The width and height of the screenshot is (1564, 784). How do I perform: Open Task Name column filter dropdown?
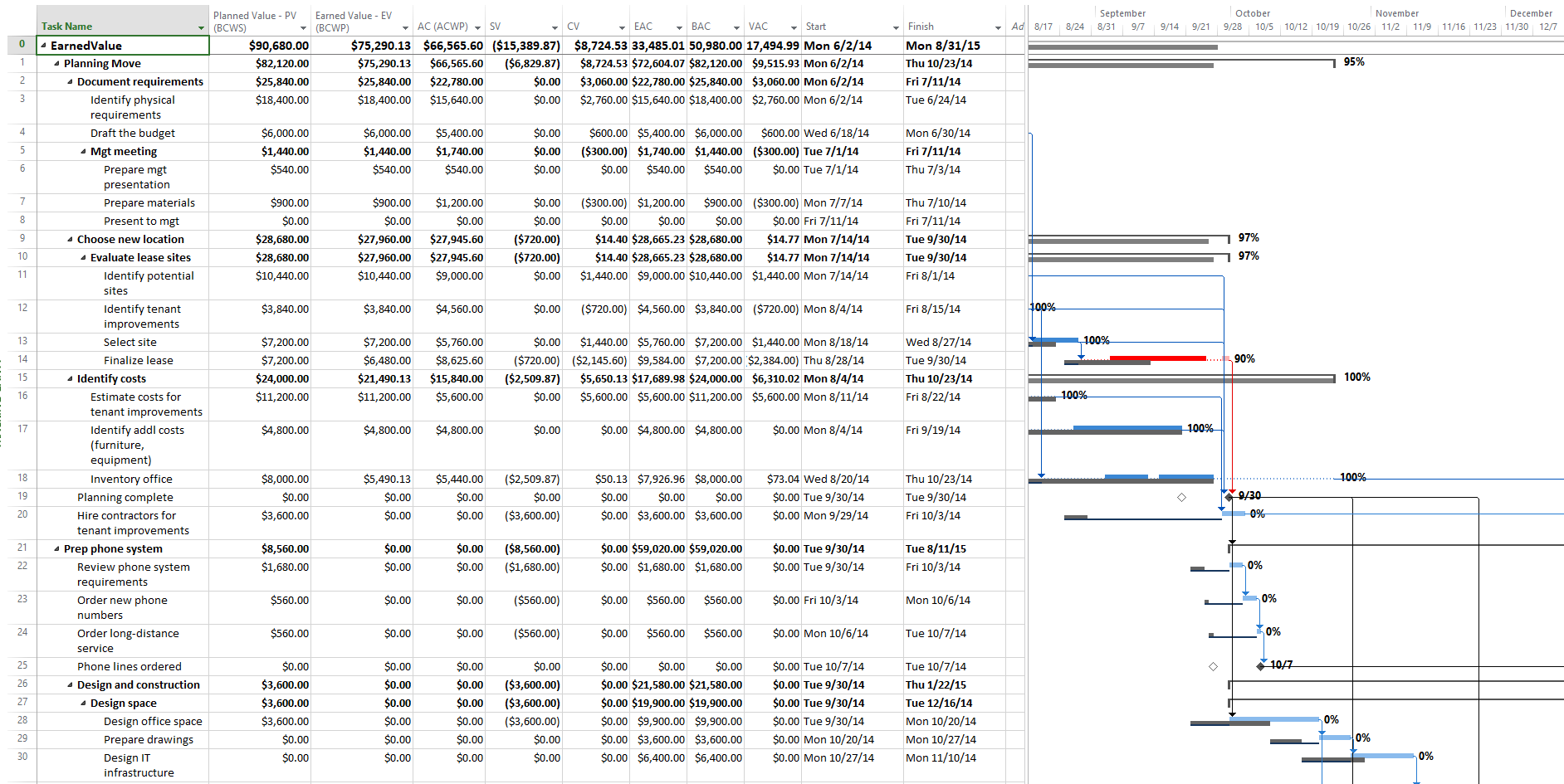[x=201, y=28]
